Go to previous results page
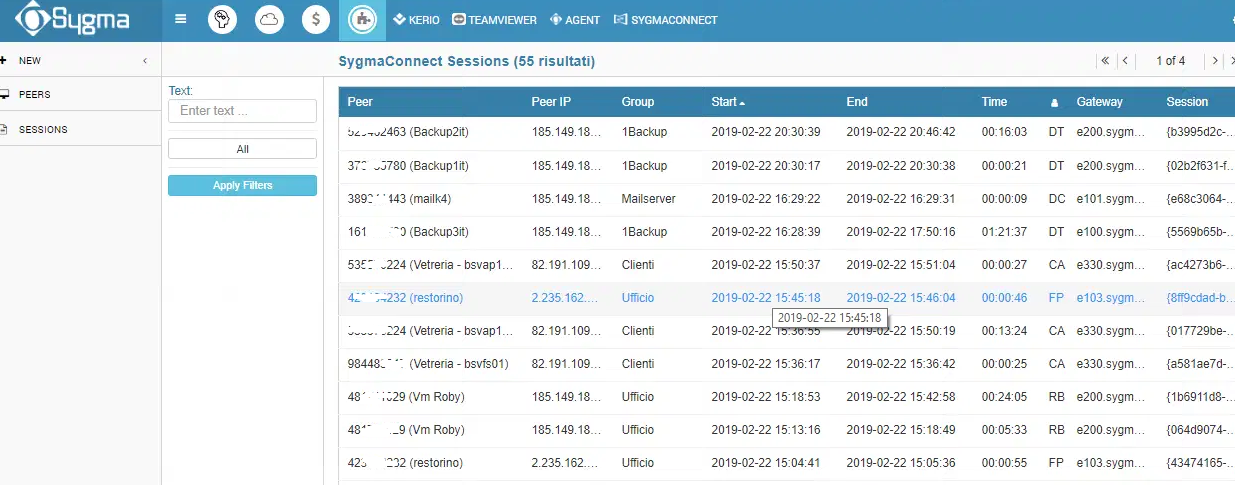1235x485 pixels. coord(1125,61)
